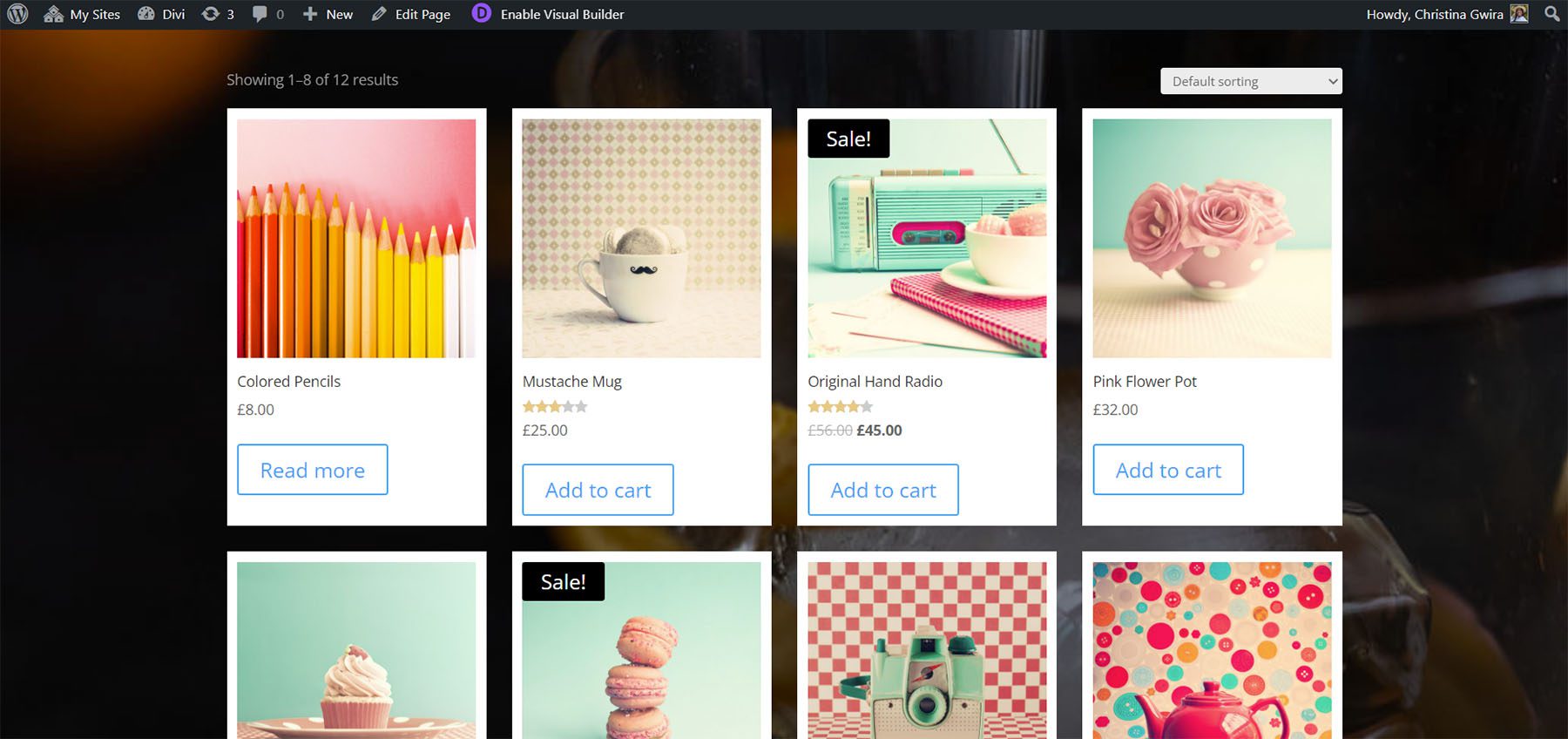
Task: Click the star rating on Original Hand Radio
Action: [x=840, y=406]
